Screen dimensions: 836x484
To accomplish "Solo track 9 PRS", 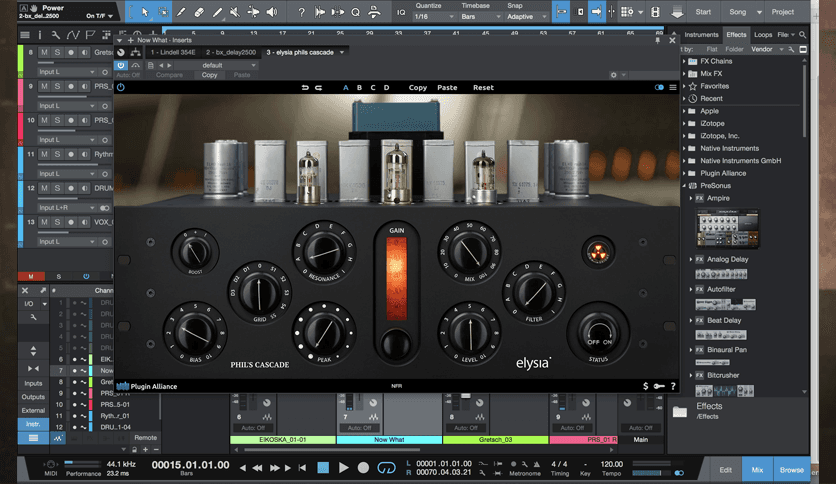I will (57, 86).
